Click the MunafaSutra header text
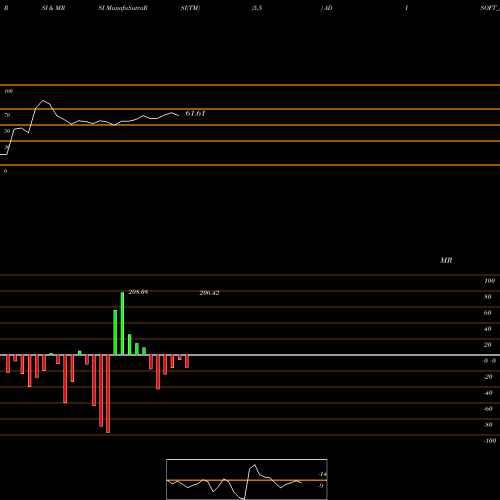500x500 pixels. pyautogui.click(x=126, y=8)
